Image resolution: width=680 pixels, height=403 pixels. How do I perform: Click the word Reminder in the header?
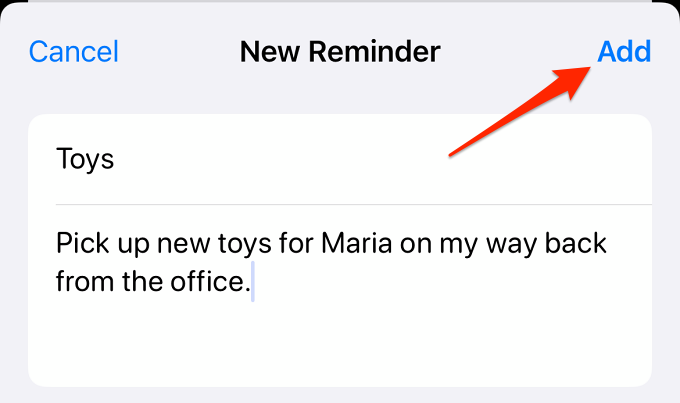(x=374, y=52)
